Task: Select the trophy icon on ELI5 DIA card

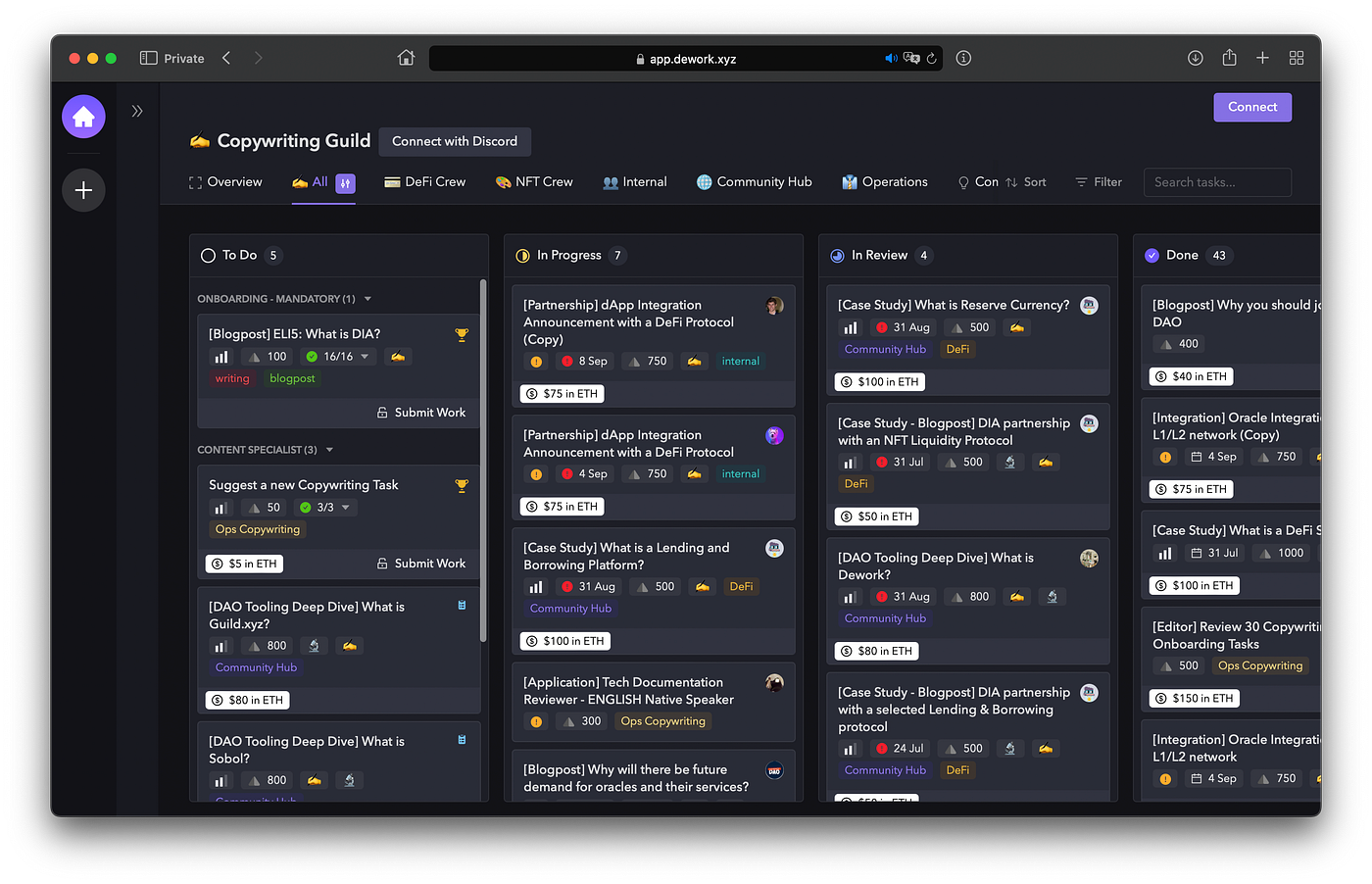Action: pos(462,335)
